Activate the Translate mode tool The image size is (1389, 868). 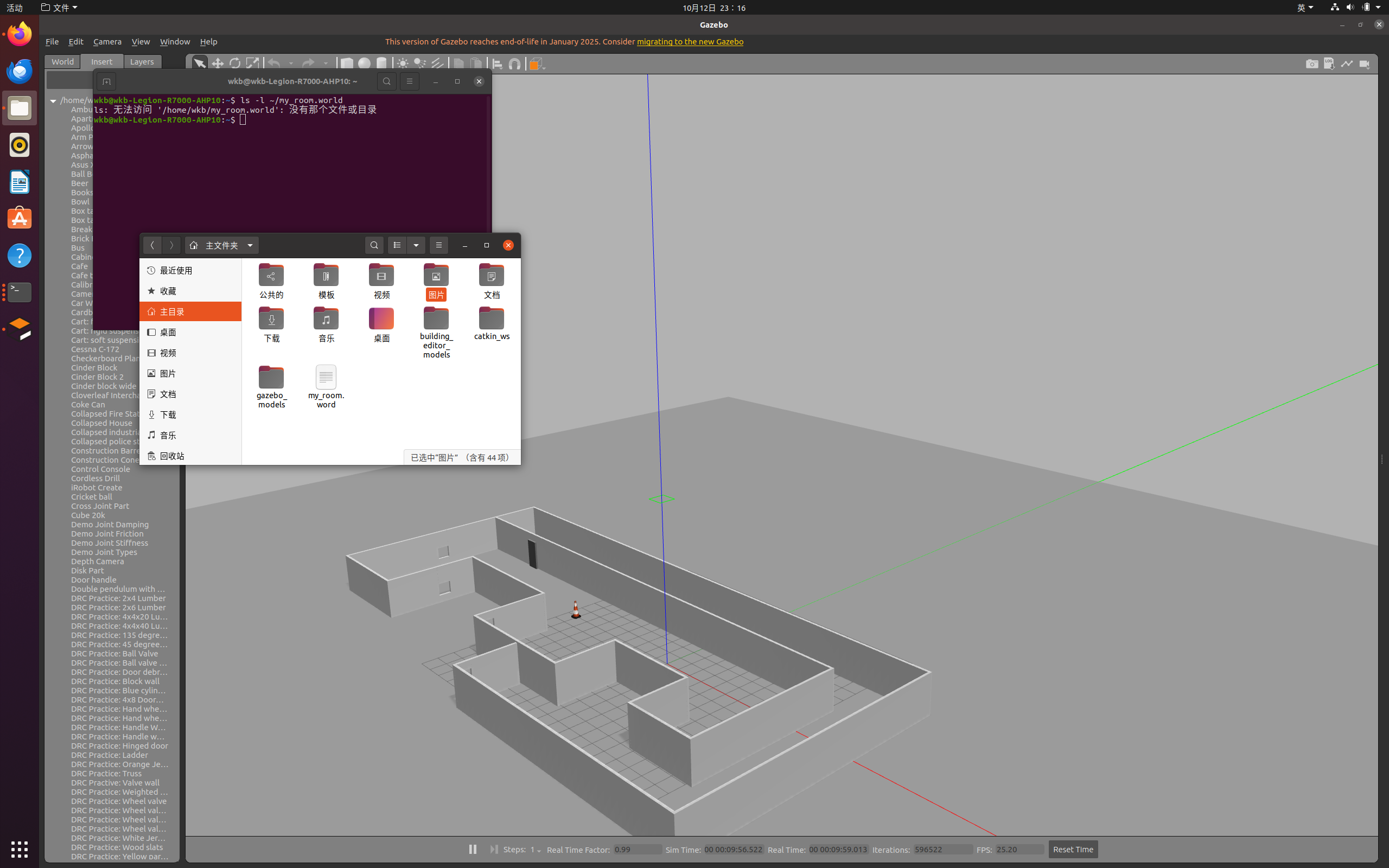tap(218, 63)
